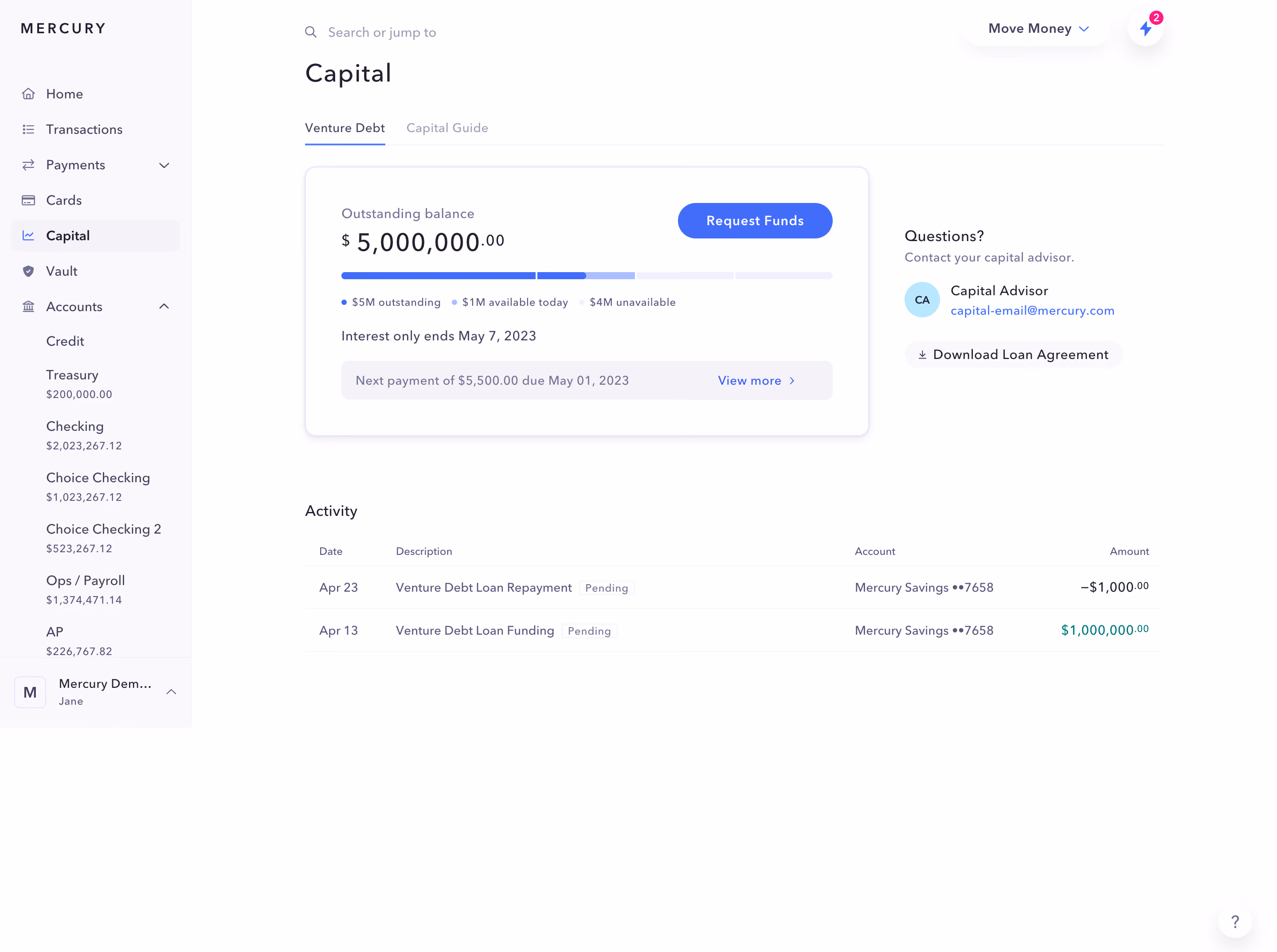Click the Home house icon in sidebar
Image resolution: width=1277 pixels, height=952 pixels.
coord(28,94)
